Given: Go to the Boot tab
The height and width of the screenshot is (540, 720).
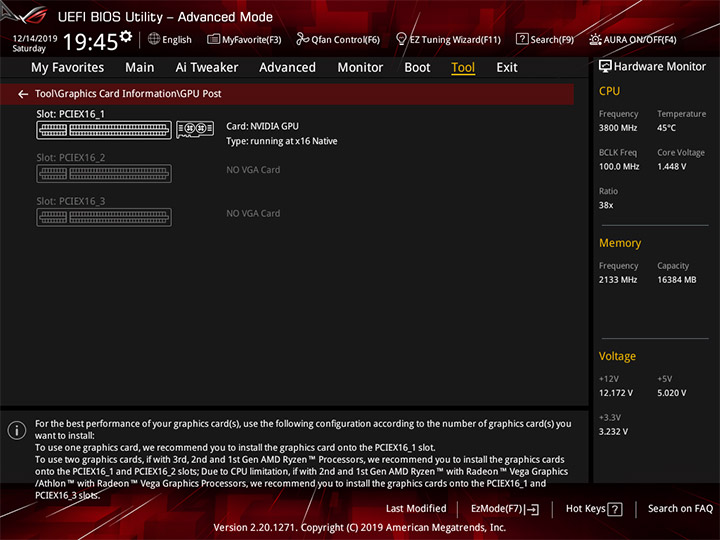Looking at the screenshot, I should click(417, 68).
